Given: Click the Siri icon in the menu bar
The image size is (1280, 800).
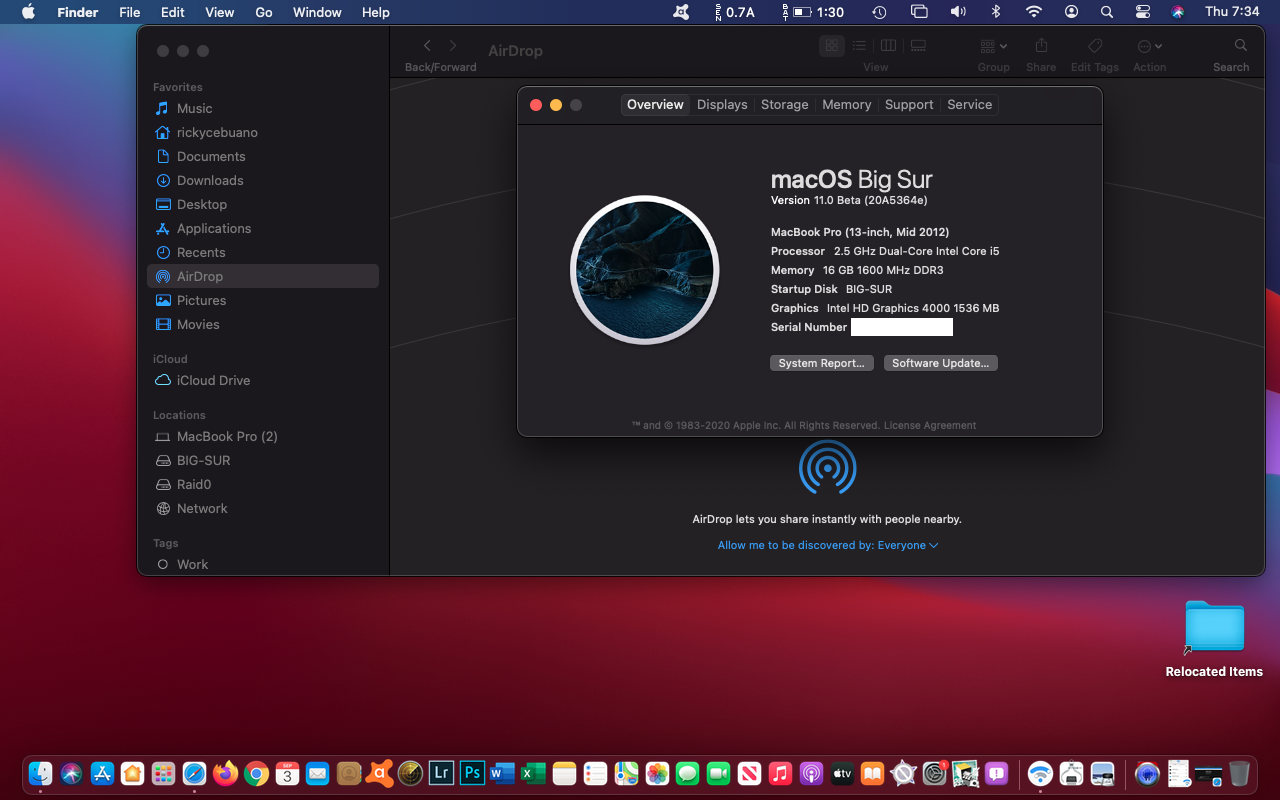Looking at the screenshot, I should 1178,12.
